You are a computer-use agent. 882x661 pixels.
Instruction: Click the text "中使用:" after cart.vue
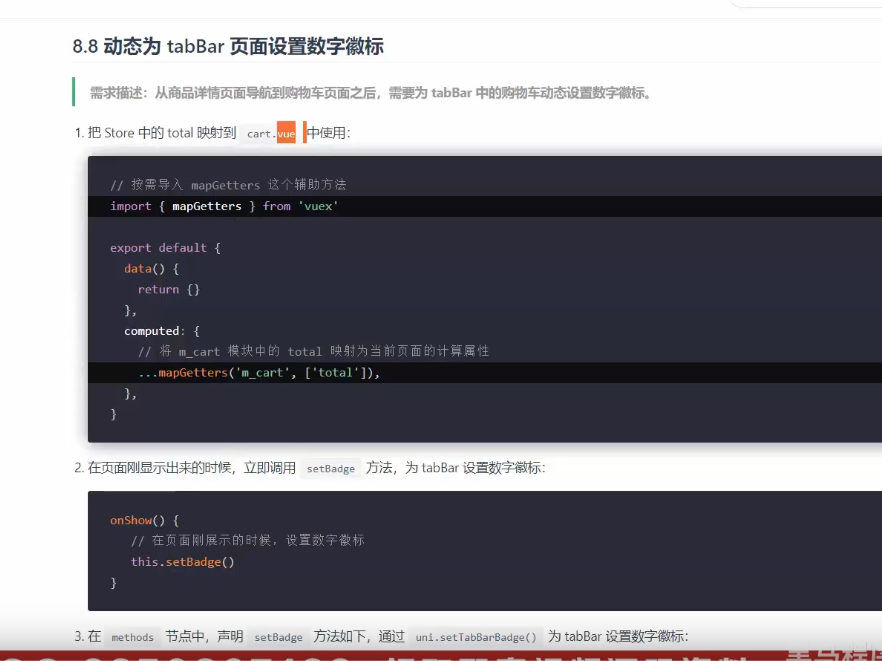click(x=329, y=133)
